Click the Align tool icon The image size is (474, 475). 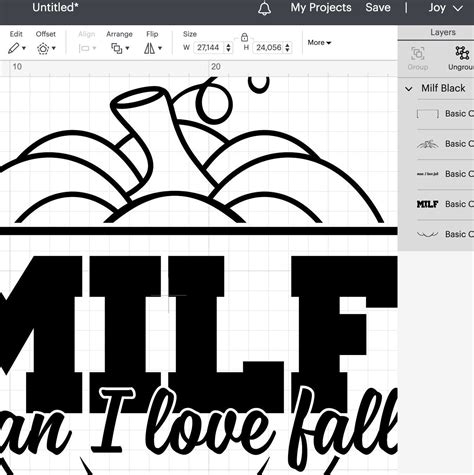(x=84, y=49)
